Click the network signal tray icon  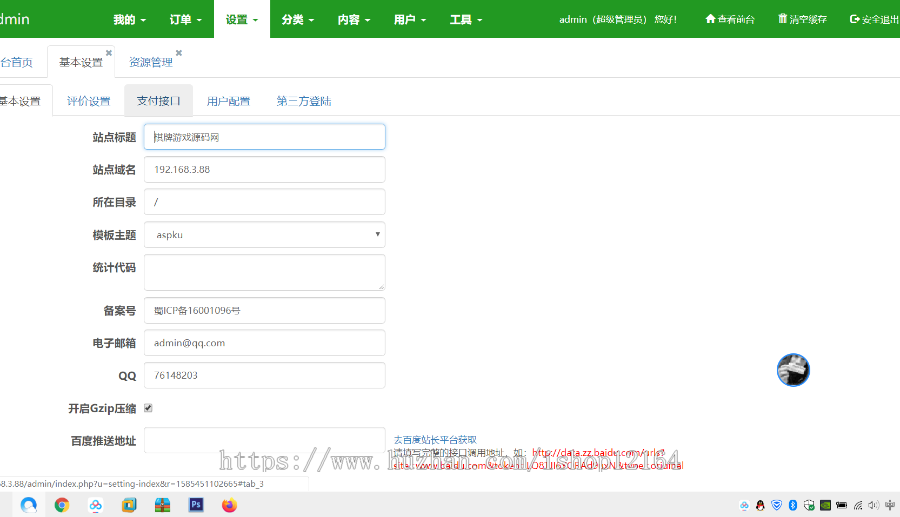(x=858, y=506)
